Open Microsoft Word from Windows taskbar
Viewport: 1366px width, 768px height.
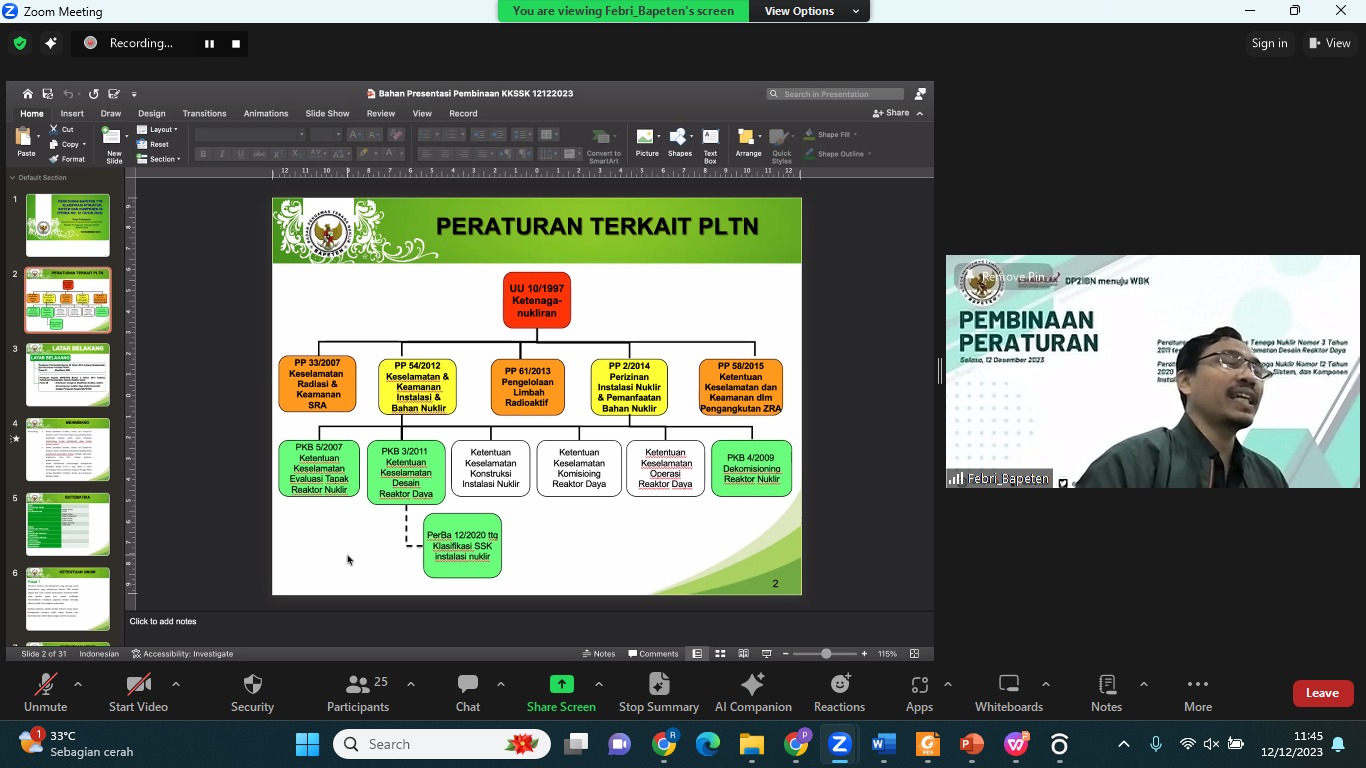[883, 744]
